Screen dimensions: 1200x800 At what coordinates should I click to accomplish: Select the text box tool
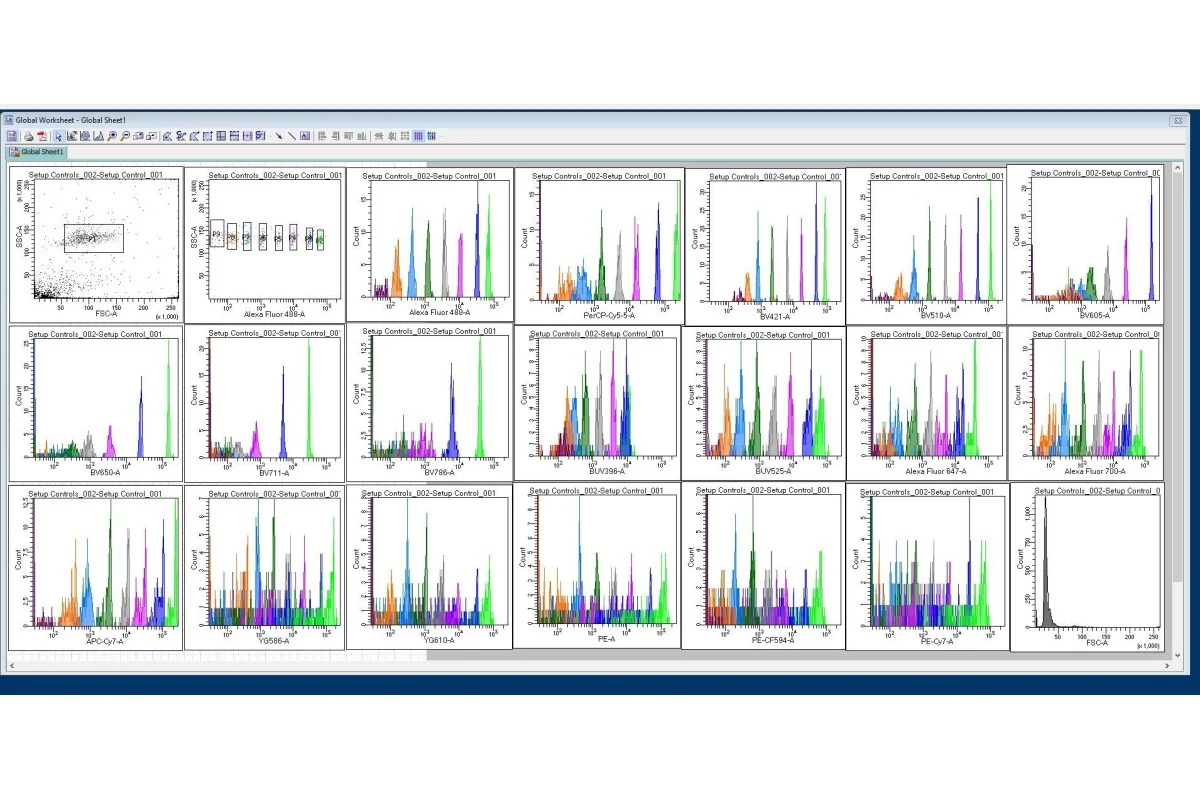305,136
